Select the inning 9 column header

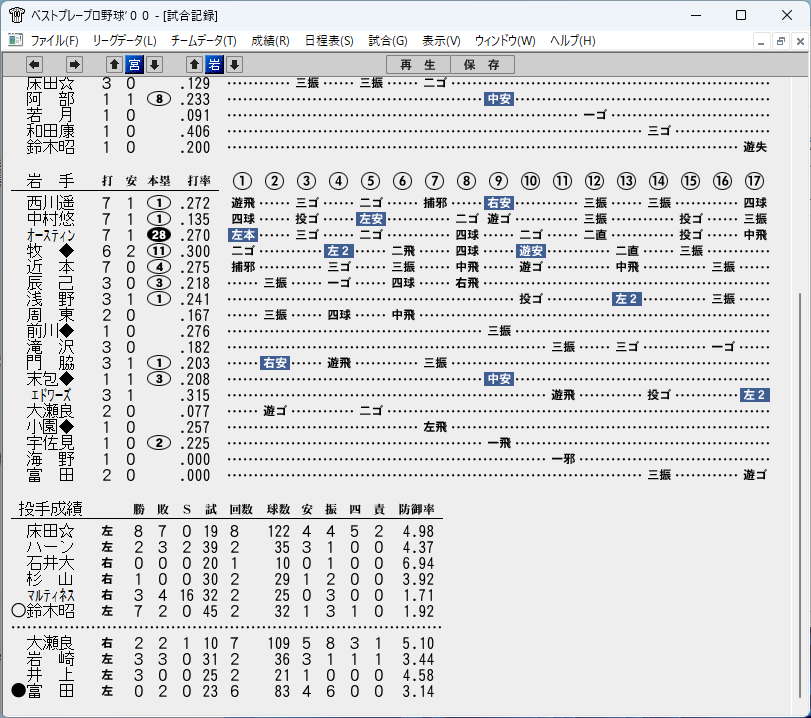click(x=498, y=181)
